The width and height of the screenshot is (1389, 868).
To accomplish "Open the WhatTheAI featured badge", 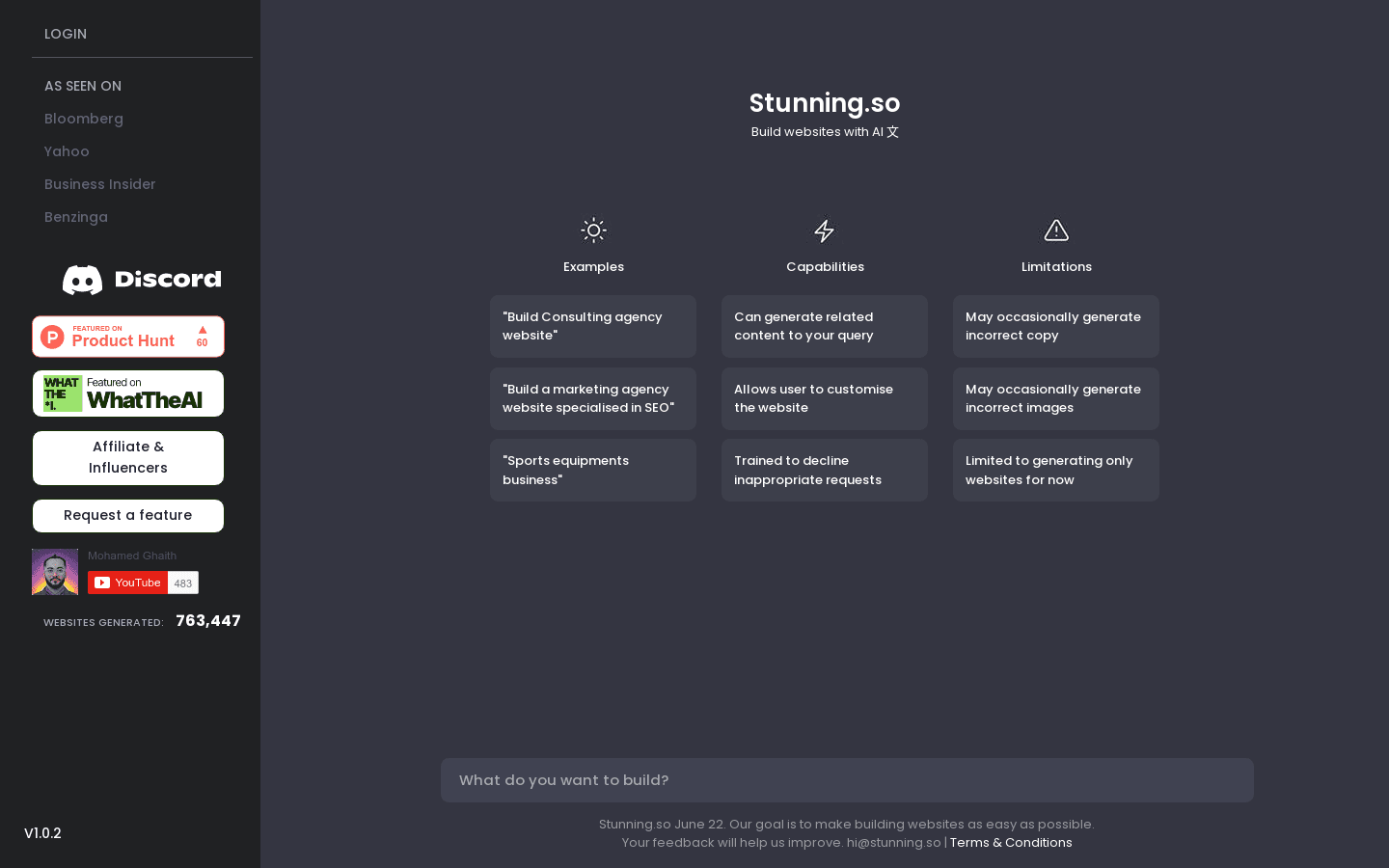I will (x=128, y=393).
